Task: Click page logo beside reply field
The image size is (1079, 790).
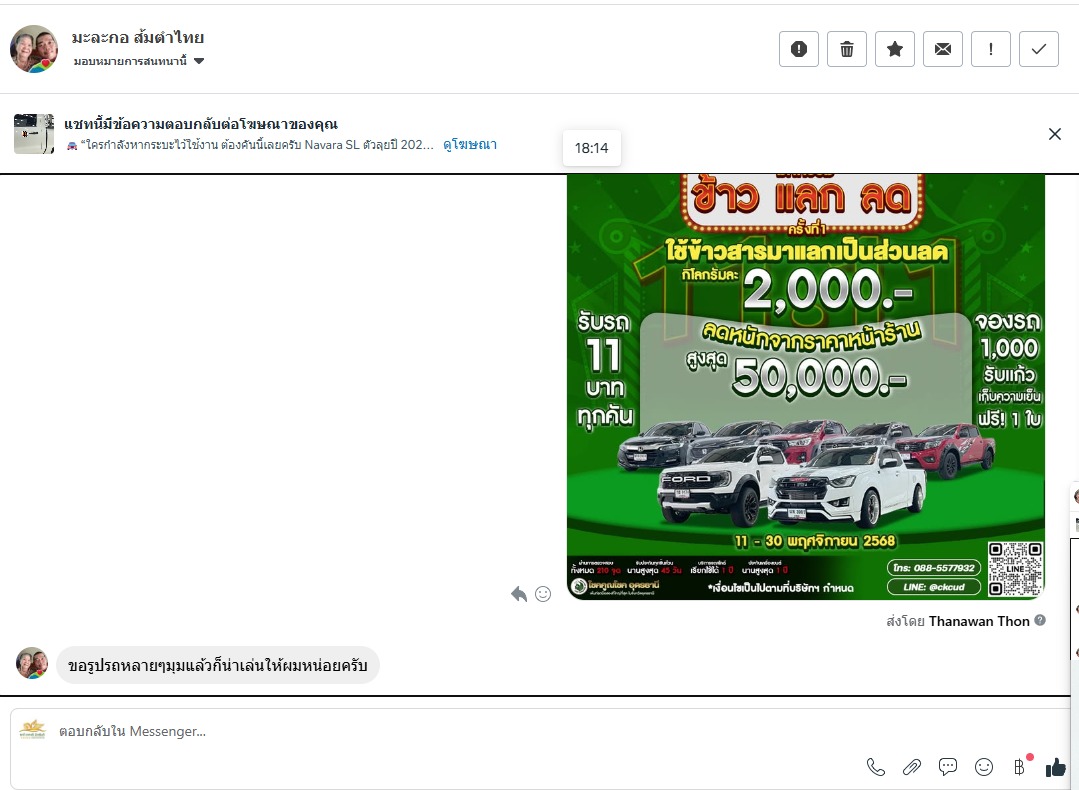Action: [32, 729]
